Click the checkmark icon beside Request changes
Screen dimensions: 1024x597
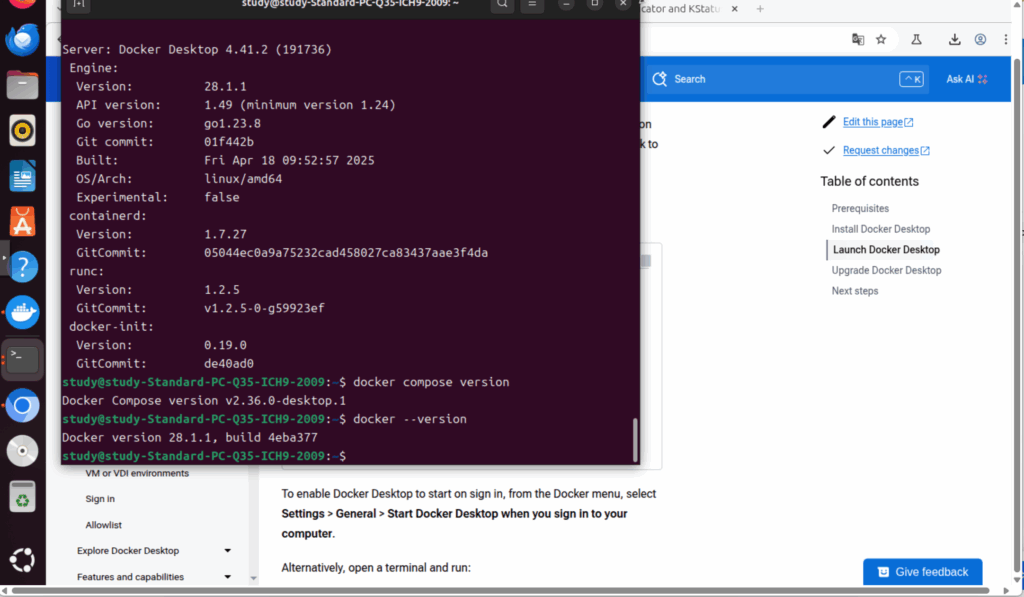tap(829, 150)
